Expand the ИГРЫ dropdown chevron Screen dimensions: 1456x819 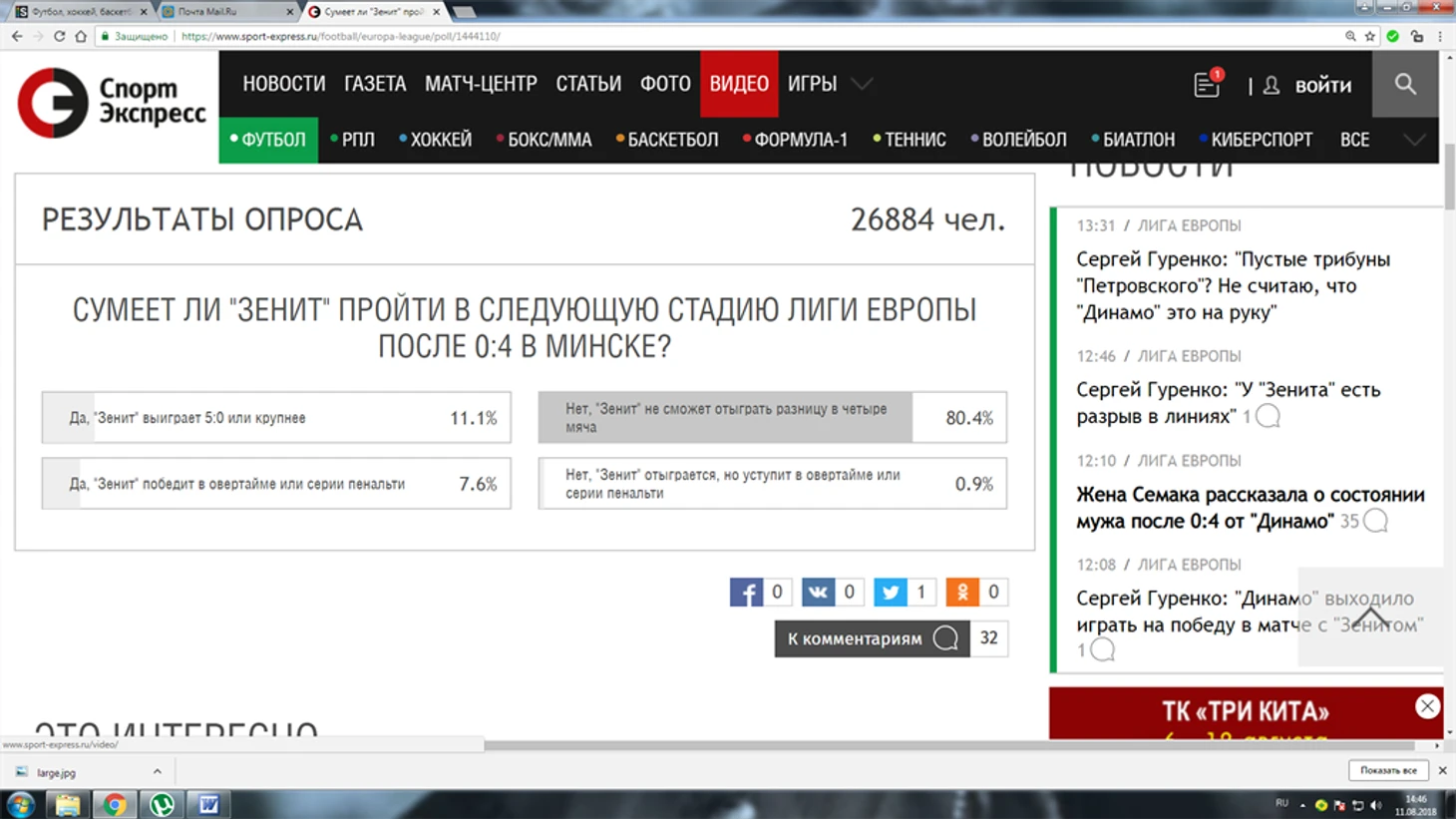click(863, 84)
